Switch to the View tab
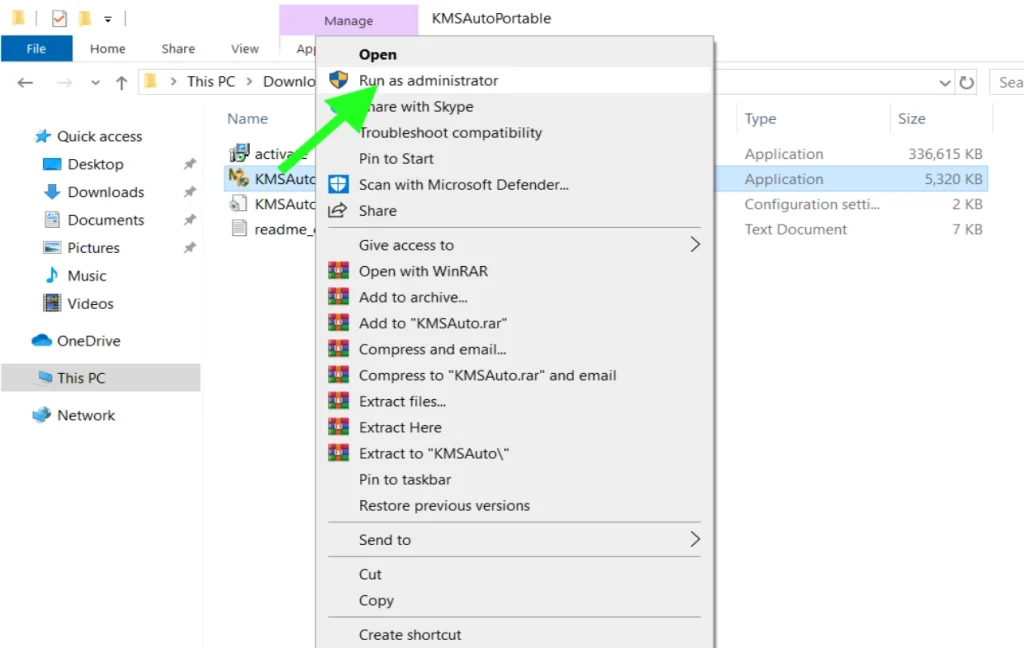Viewport: 1024px width, 648px height. 244,47
